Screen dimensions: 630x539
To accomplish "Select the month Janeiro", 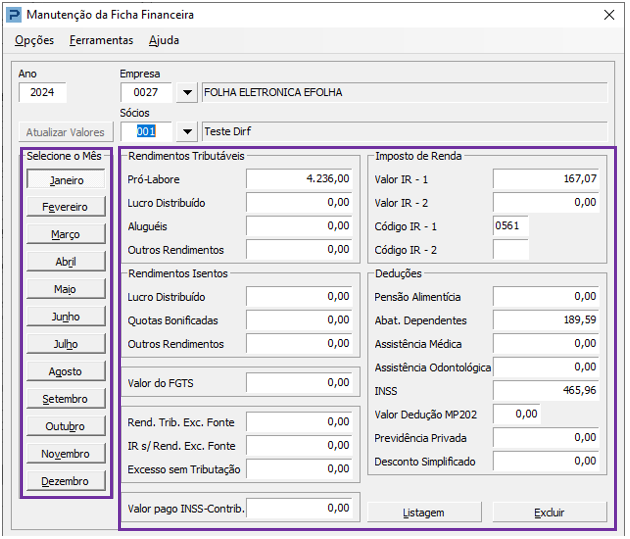I will (66, 180).
